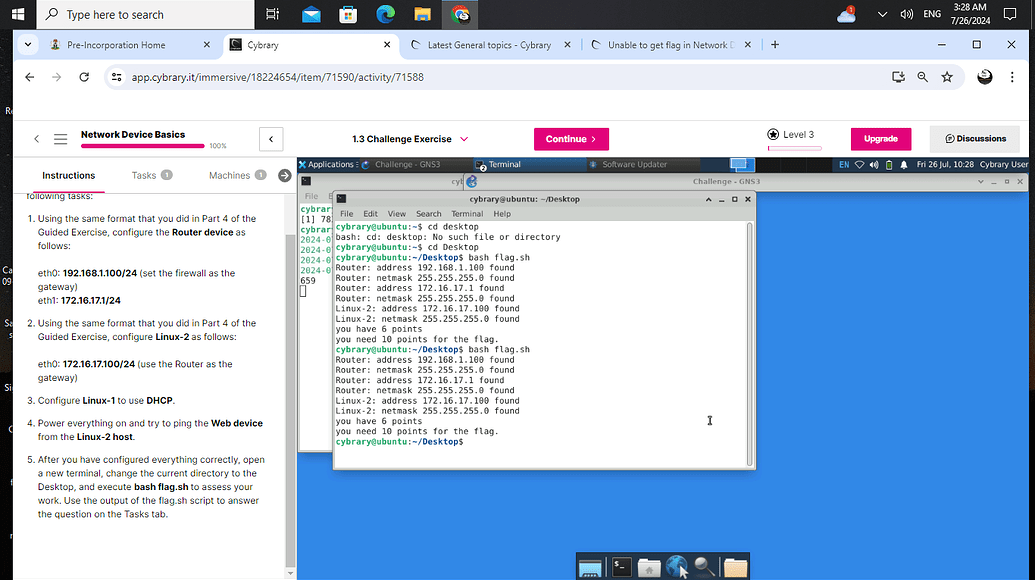Viewport: 1035px width, 580px height.
Task: Open the Terminal menu in terminal window
Action: coord(466,213)
